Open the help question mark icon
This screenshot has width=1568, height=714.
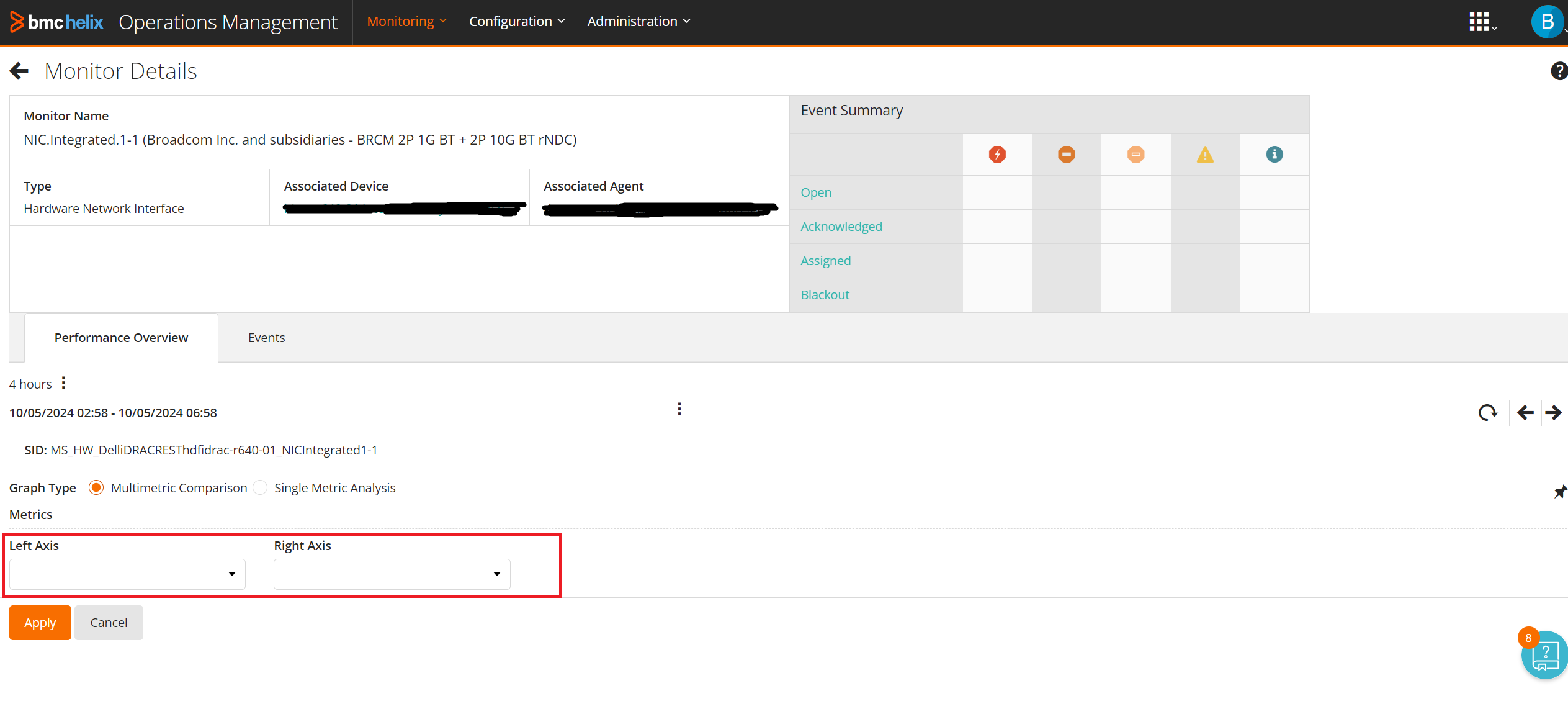1558,71
